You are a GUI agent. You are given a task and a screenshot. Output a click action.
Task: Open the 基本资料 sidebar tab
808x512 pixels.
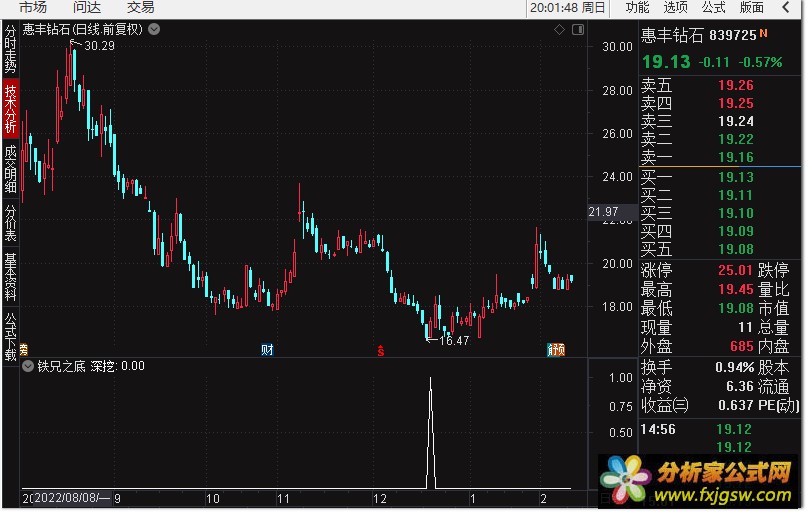[10, 276]
